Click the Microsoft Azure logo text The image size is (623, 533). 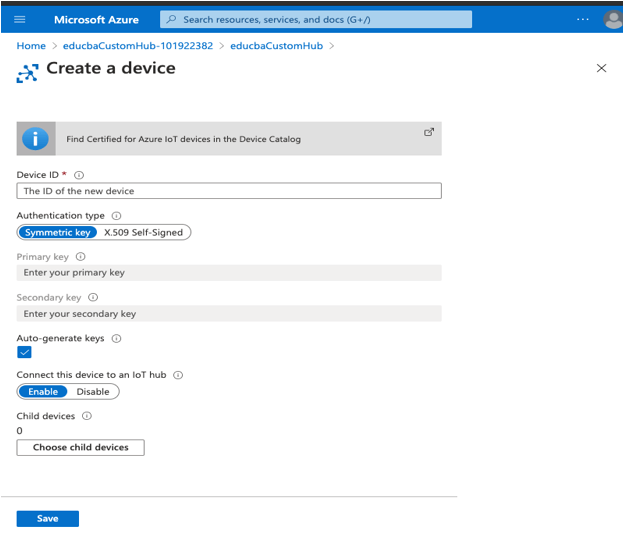coord(96,20)
